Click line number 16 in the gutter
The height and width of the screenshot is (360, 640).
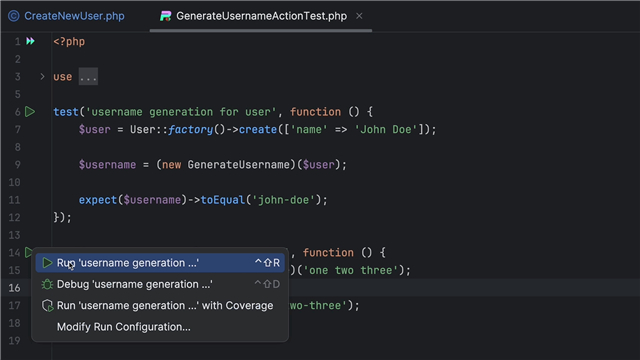tap(14, 288)
